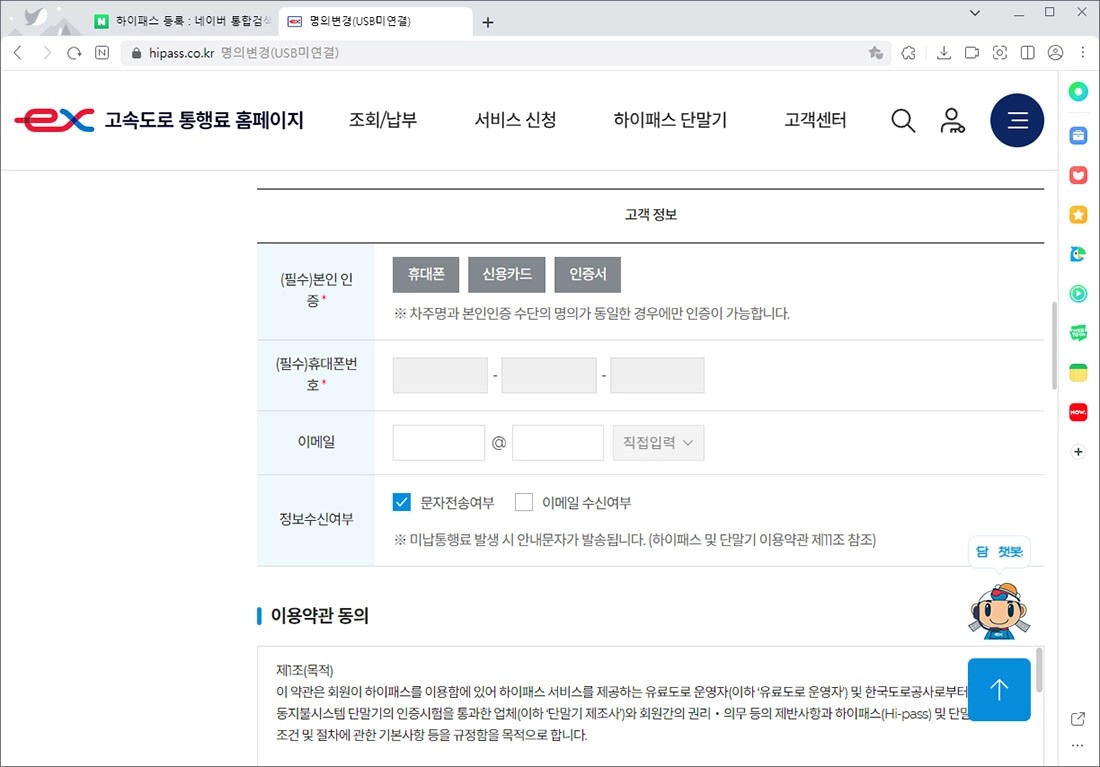Open the 고객센터 menu item
This screenshot has width=1100, height=767.
pos(814,120)
